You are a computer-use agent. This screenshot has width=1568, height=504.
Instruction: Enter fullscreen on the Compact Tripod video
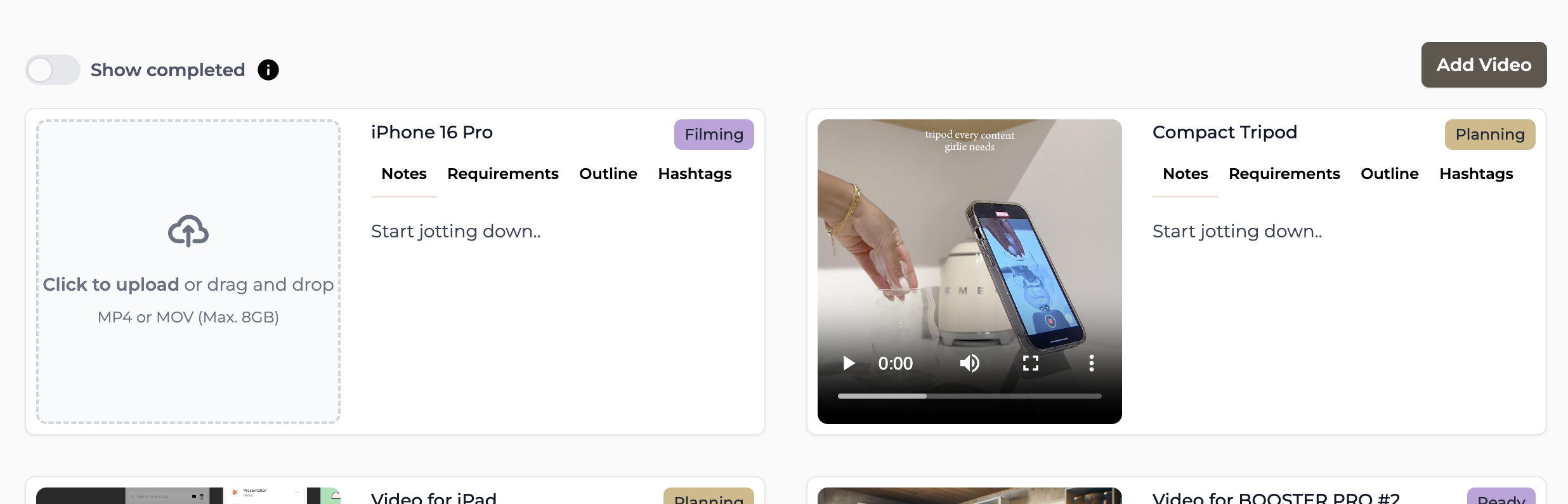(x=1031, y=363)
